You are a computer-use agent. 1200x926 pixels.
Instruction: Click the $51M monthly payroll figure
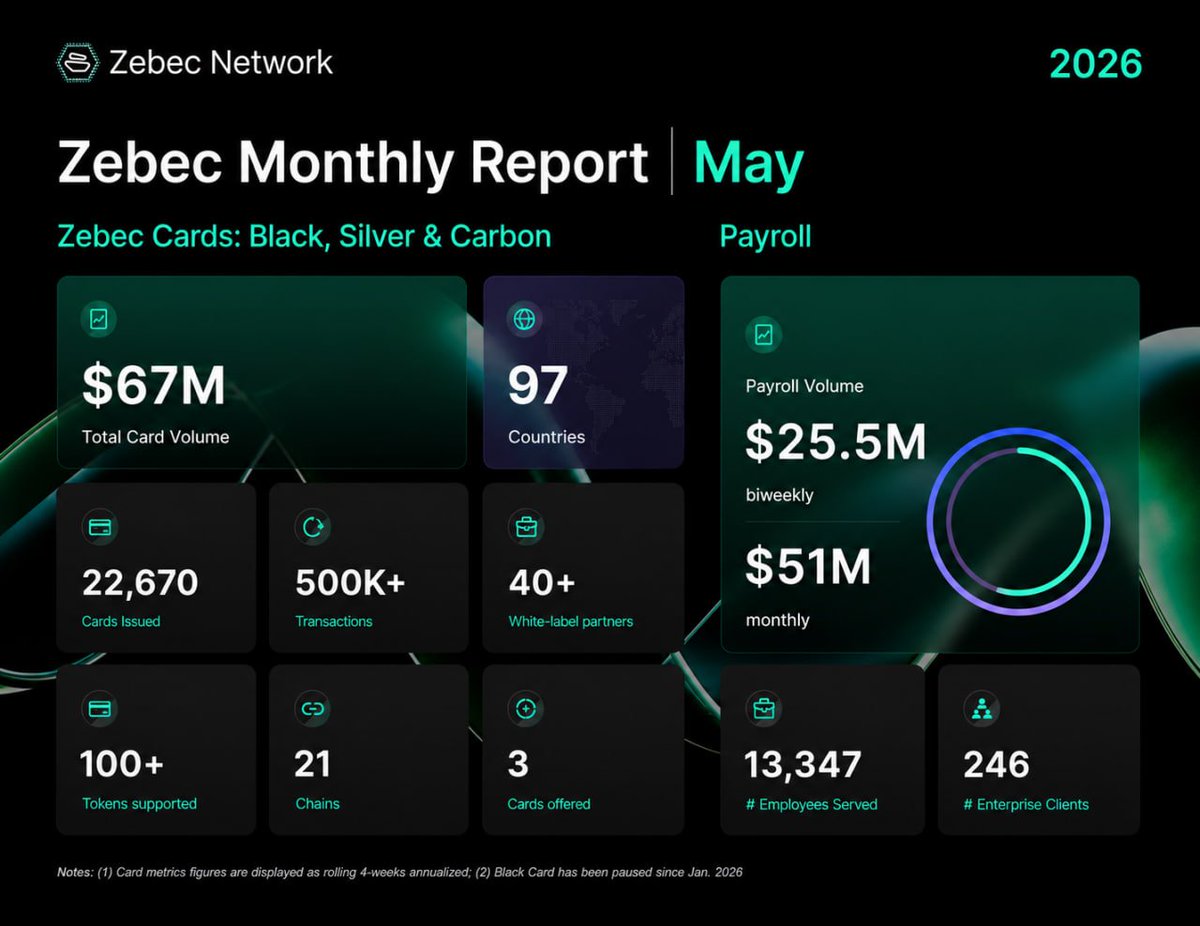click(808, 566)
